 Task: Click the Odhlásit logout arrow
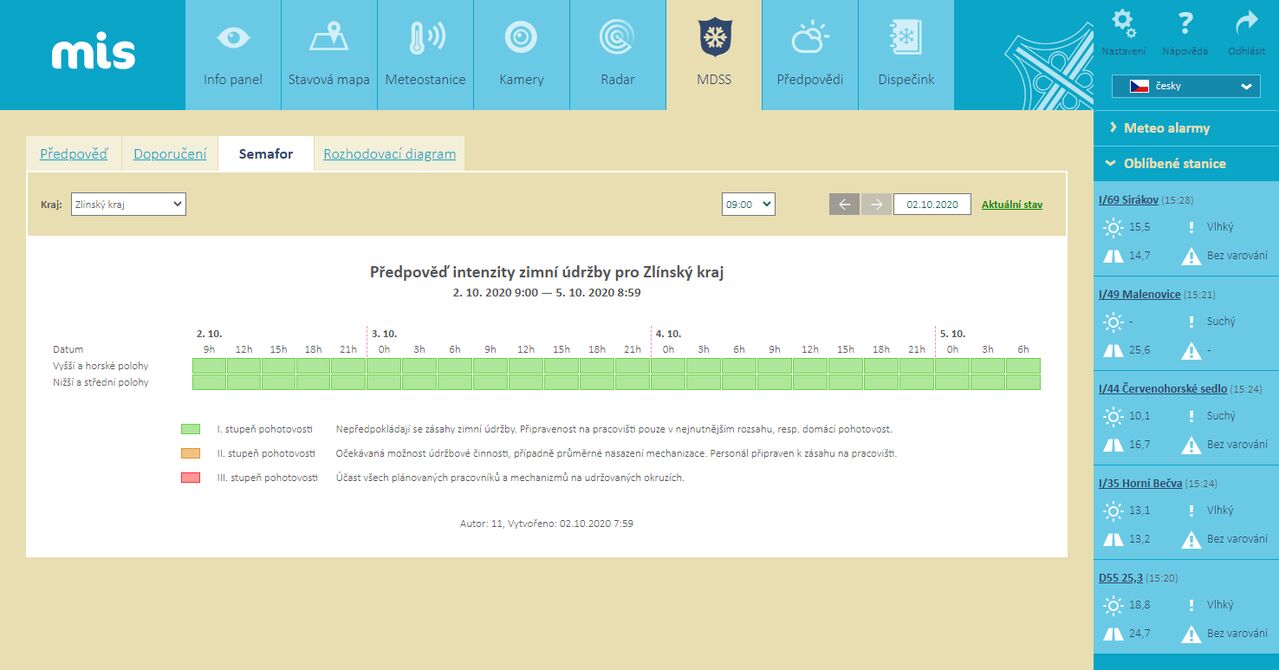(1246, 24)
